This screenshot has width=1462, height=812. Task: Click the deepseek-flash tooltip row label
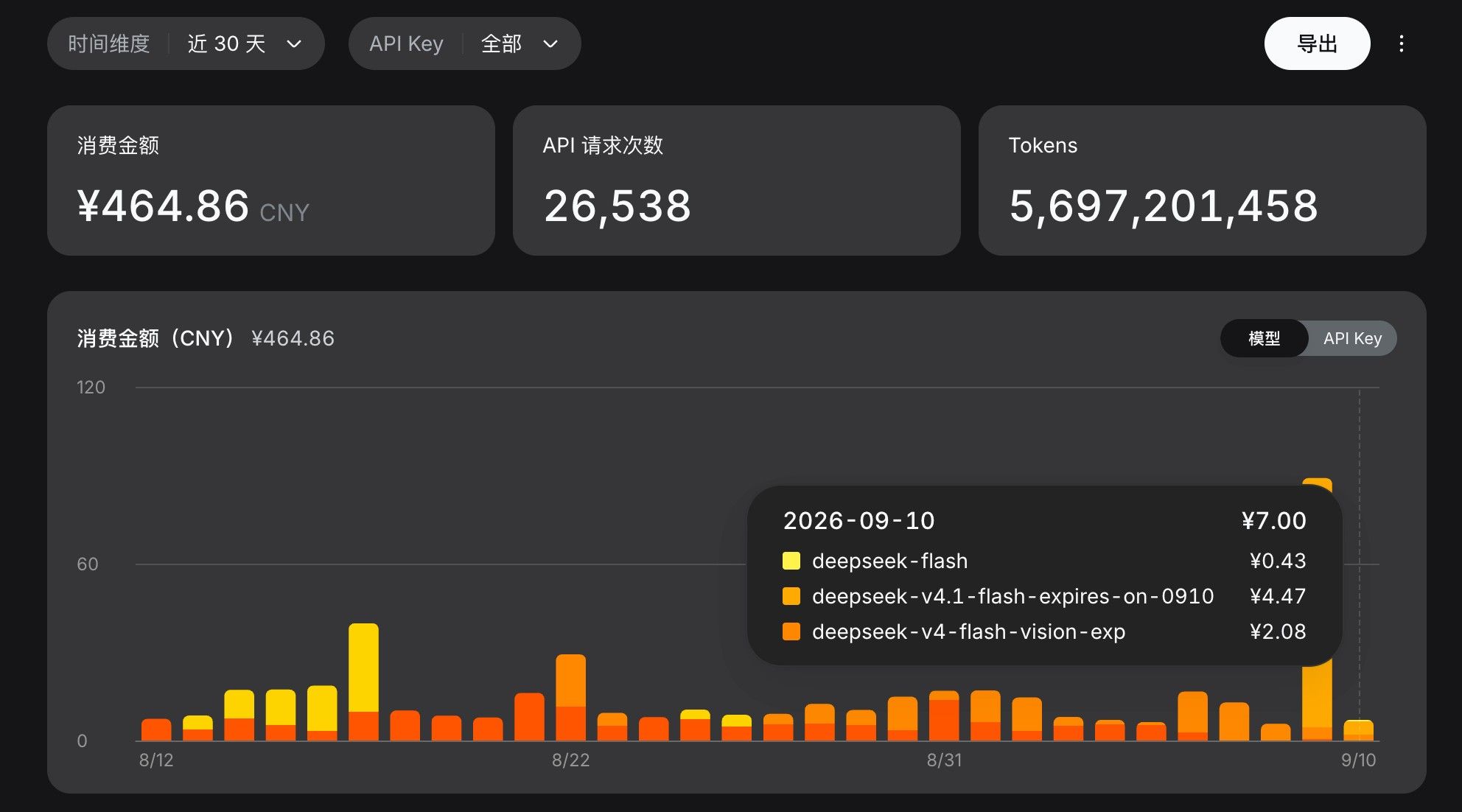(889, 561)
